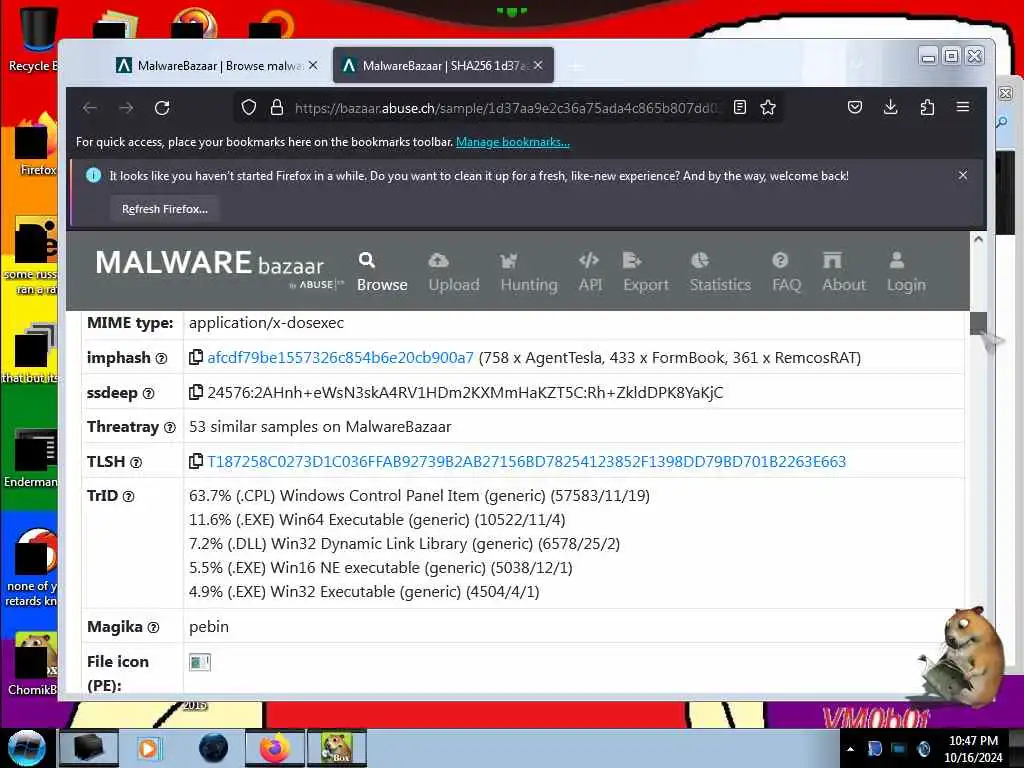Image resolution: width=1024 pixels, height=768 pixels.
Task: Open the About page in navigation
Action: tap(844, 272)
